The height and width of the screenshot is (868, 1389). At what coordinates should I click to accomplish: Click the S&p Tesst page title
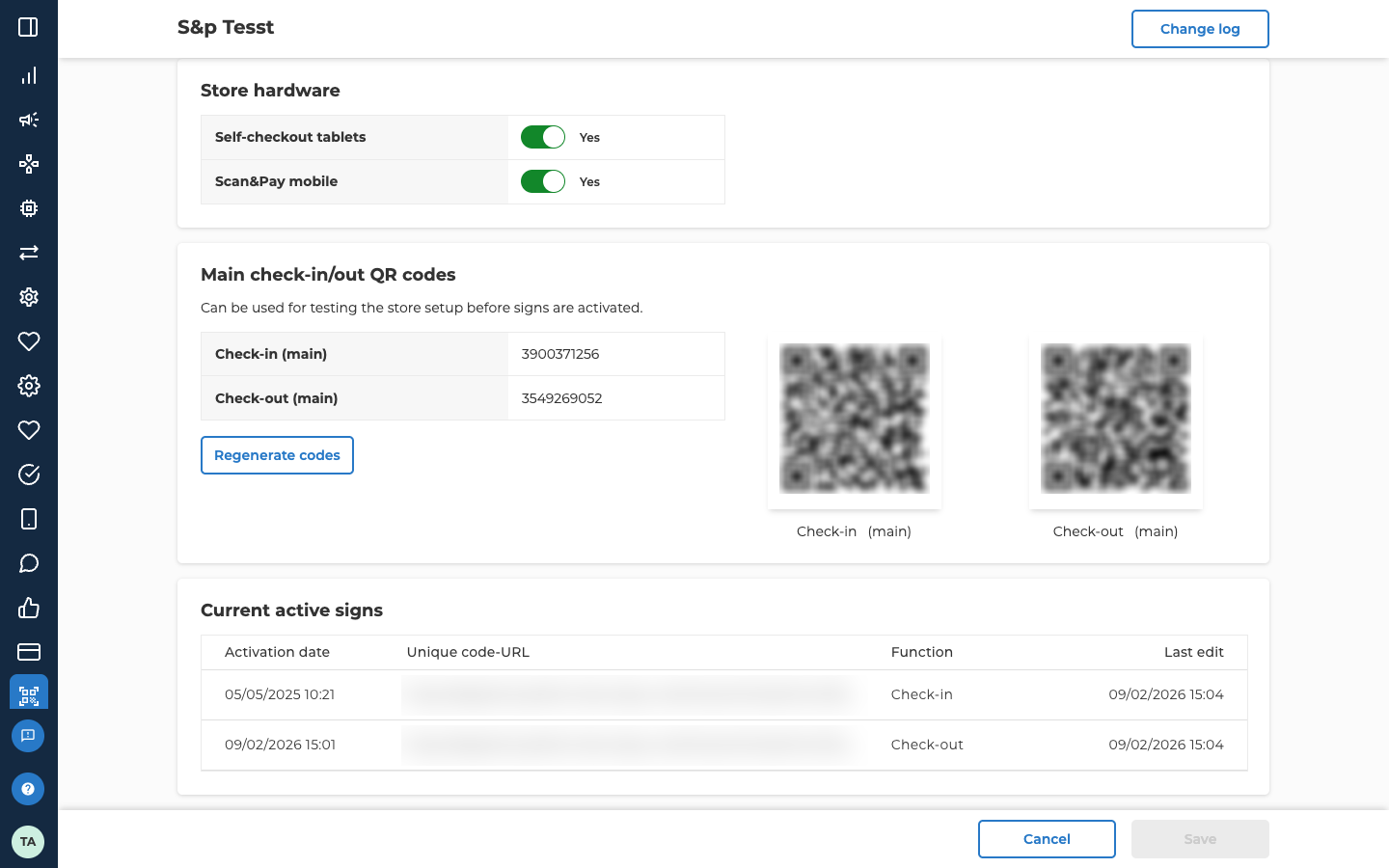[x=226, y=27]
